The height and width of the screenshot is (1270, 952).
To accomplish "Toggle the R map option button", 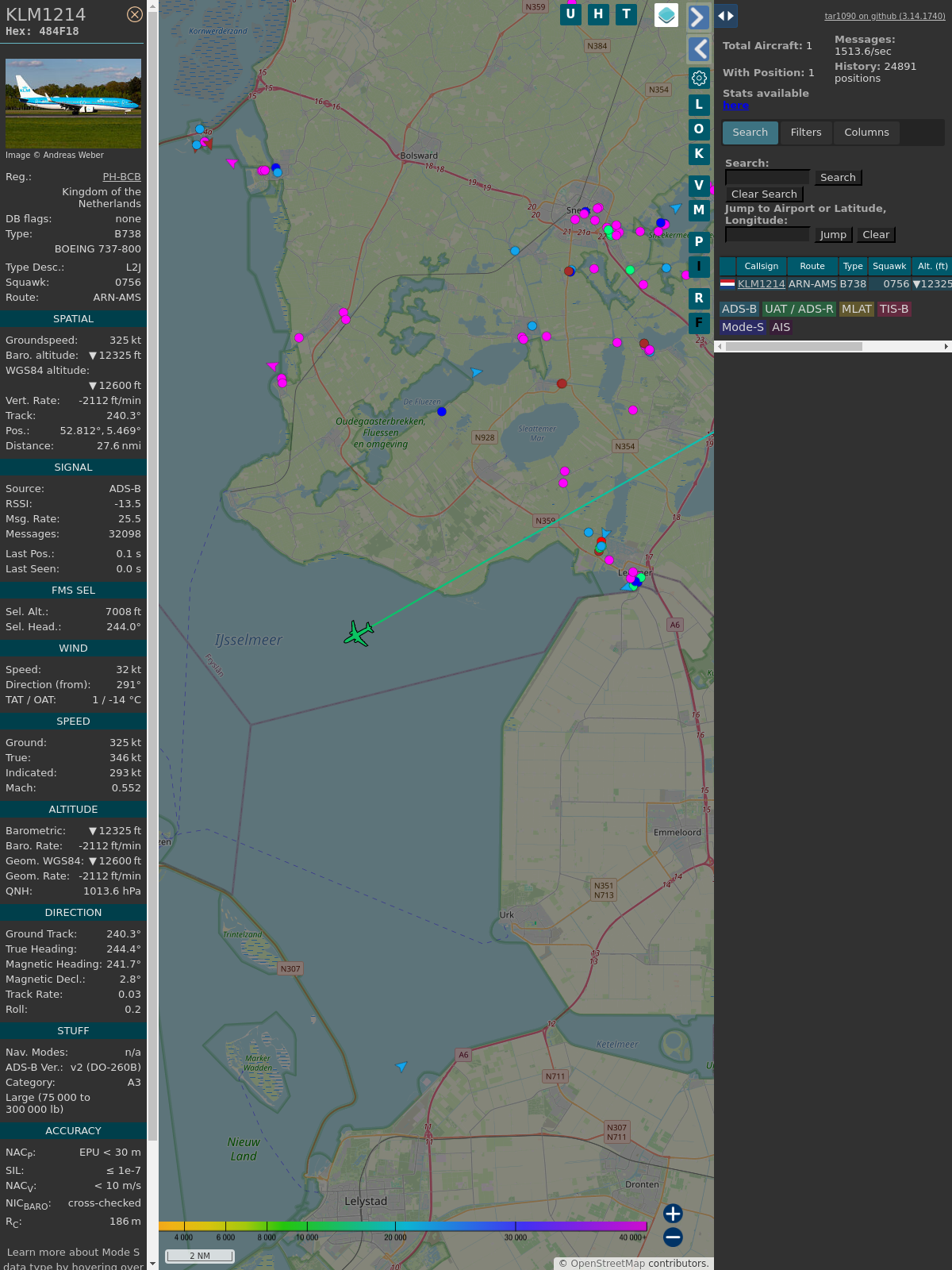I will 699,298.
